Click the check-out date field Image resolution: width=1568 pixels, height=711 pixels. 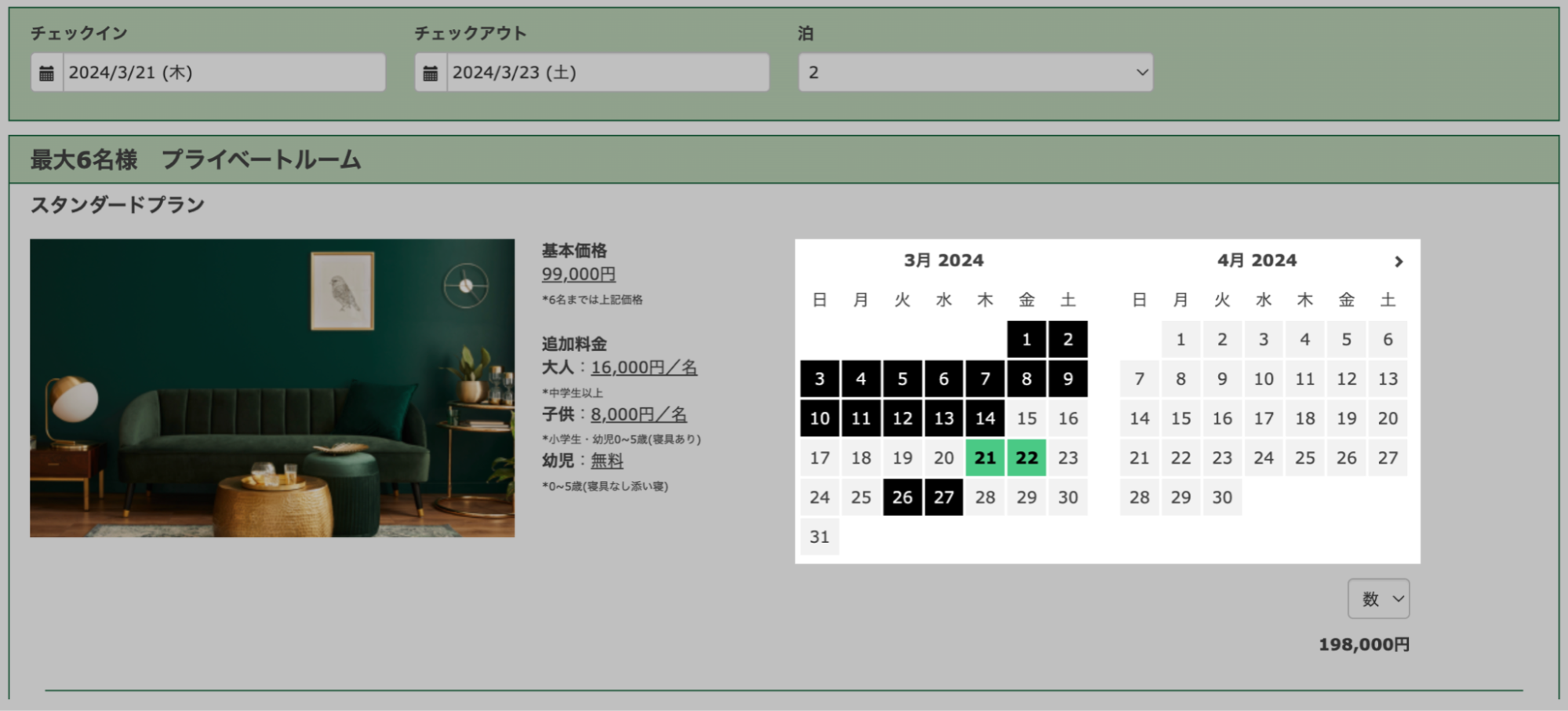click(x=607, y=73)
